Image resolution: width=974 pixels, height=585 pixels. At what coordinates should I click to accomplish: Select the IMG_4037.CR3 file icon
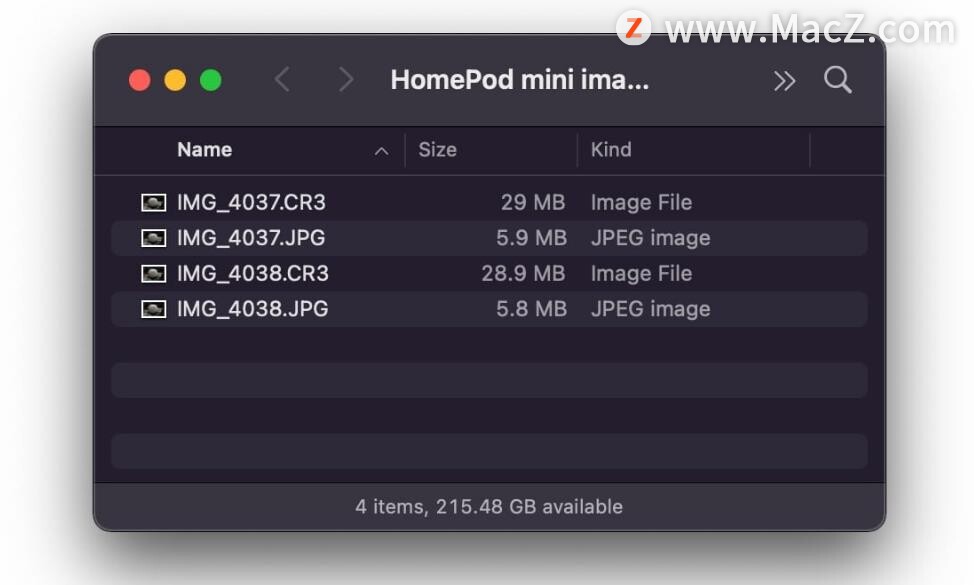coord(153,202)
